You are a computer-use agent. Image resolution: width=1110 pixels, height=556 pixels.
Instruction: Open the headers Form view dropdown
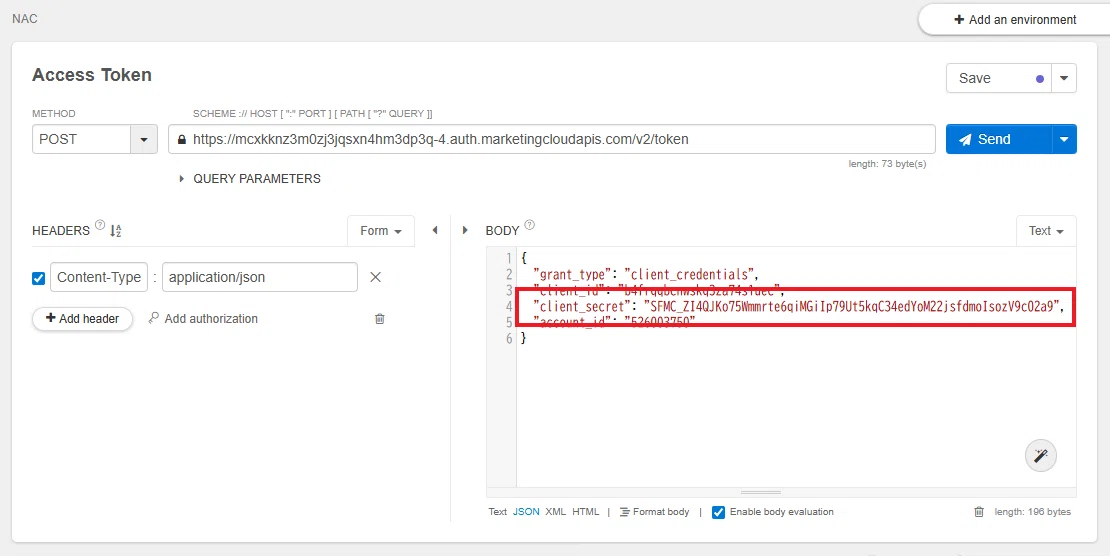381,231
